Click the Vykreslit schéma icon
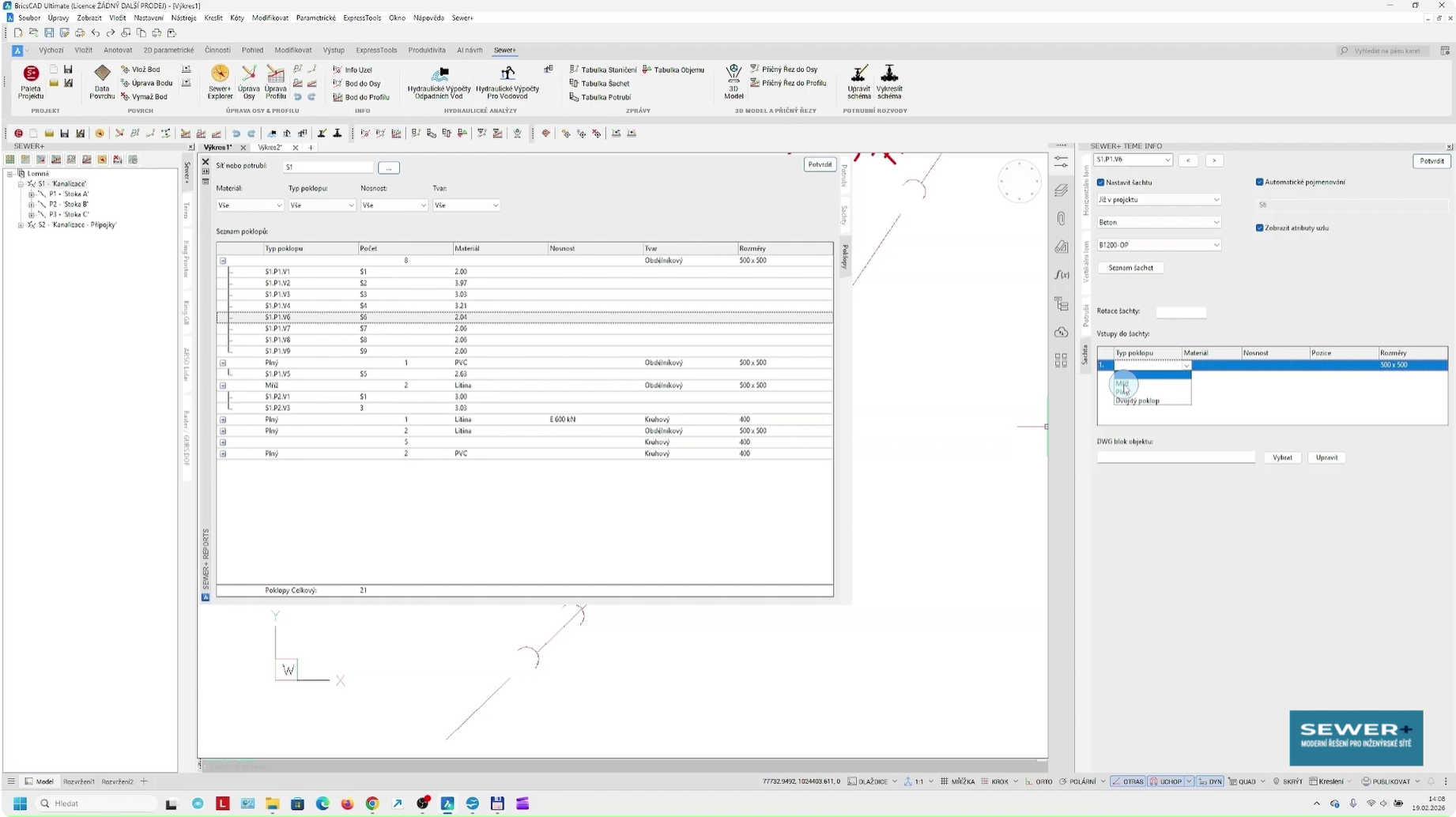 point(889,82)
